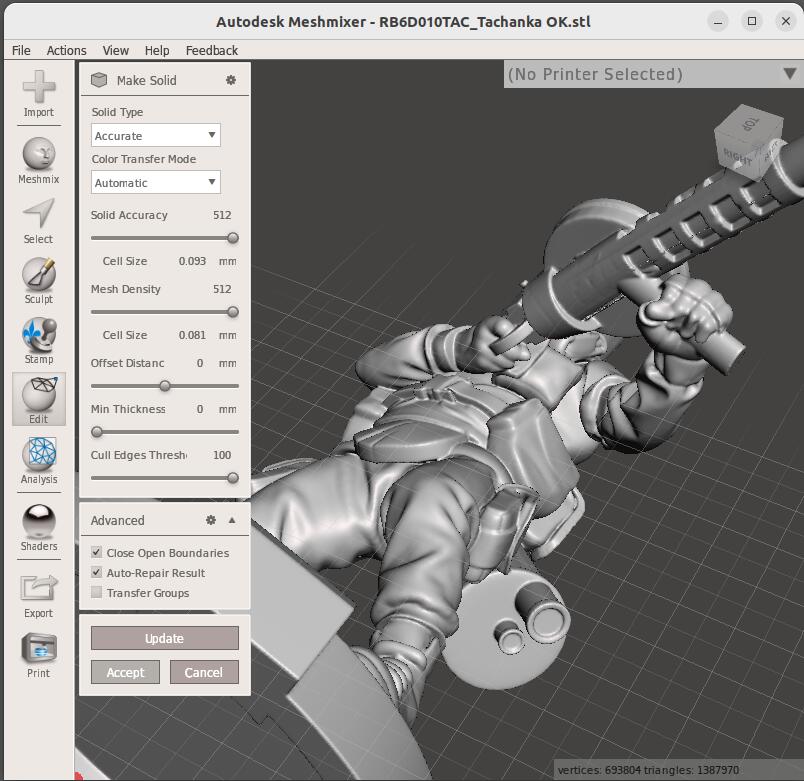
Task: Open the View menu
Action: (x=115, y=50)
